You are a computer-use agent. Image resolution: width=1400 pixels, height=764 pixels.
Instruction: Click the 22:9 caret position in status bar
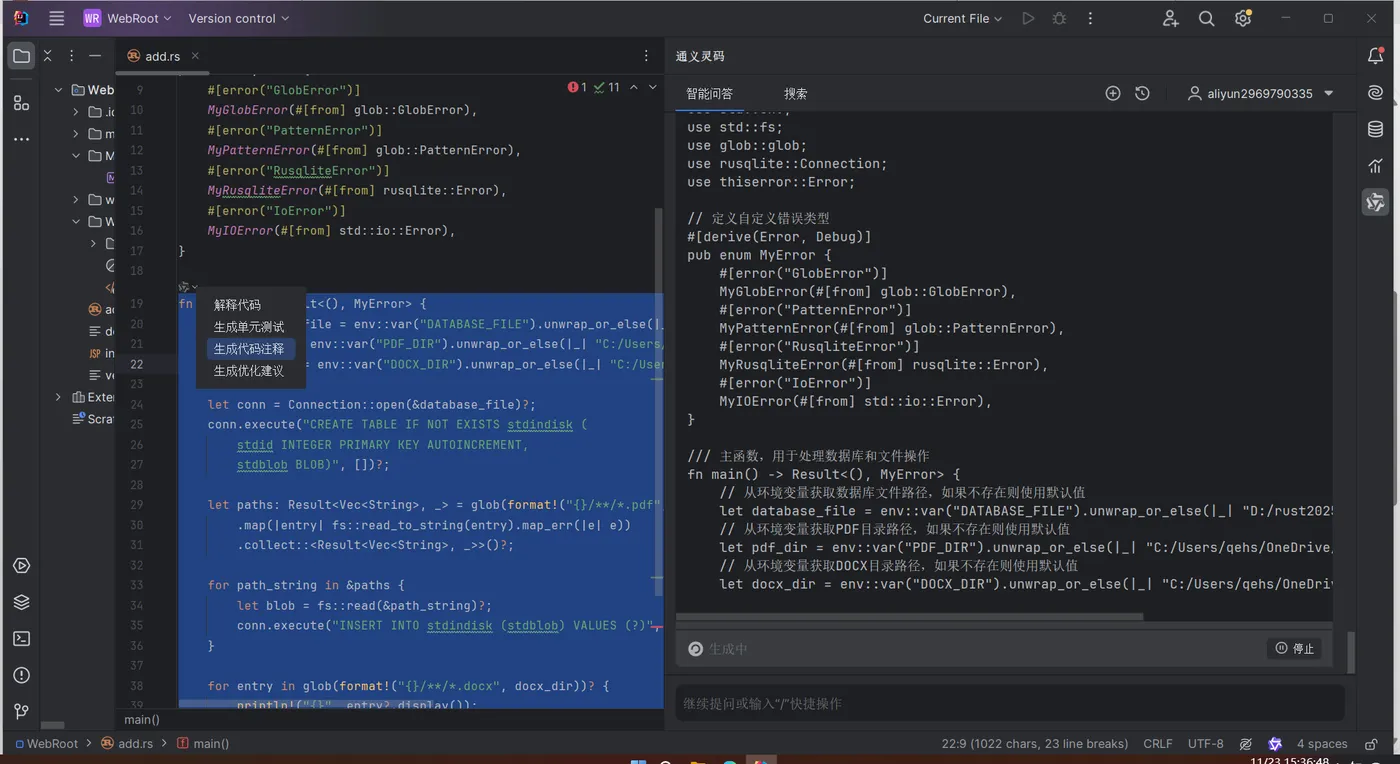(x=1035, y=744)
